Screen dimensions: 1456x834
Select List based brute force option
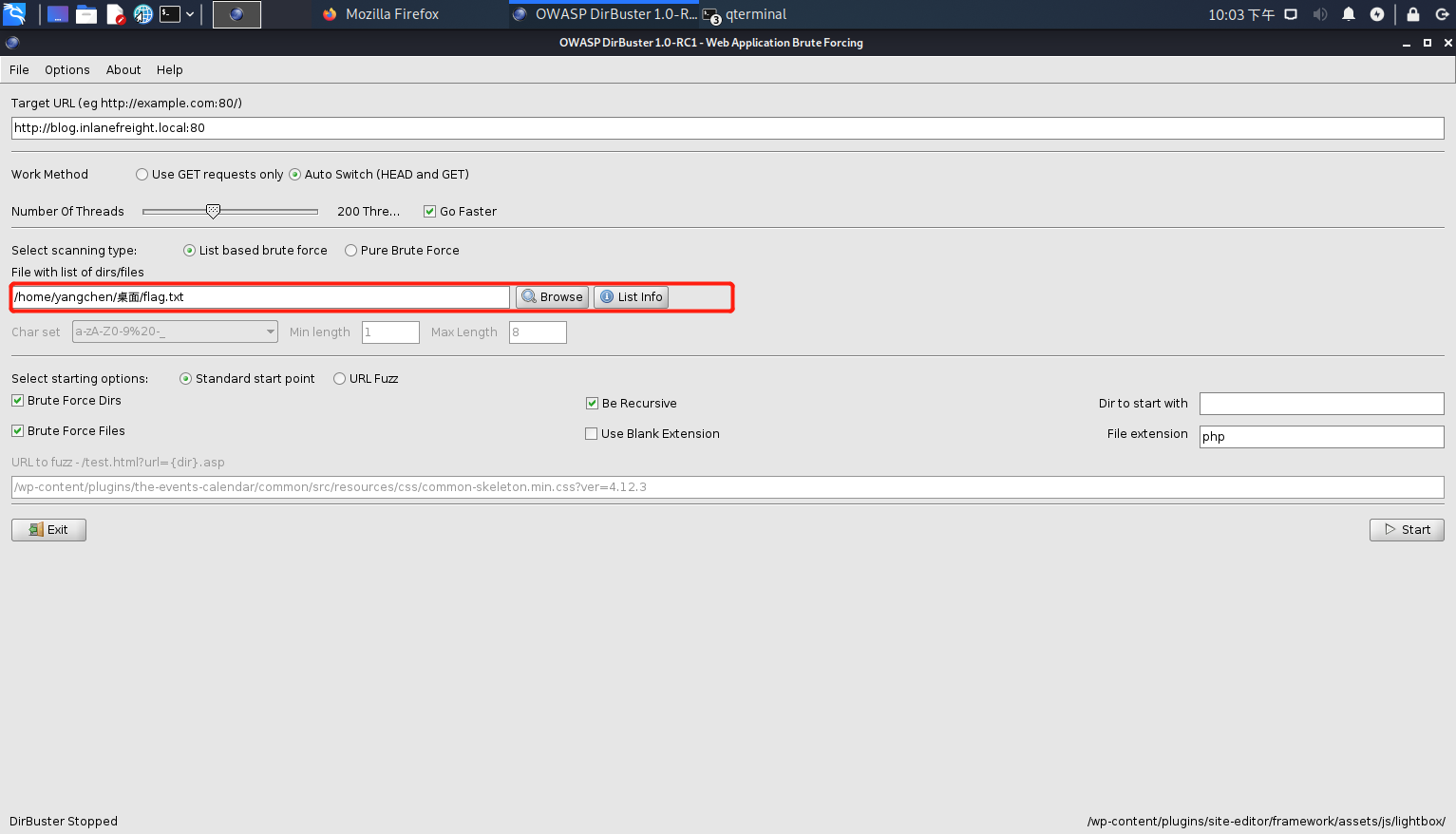(255, 251)
